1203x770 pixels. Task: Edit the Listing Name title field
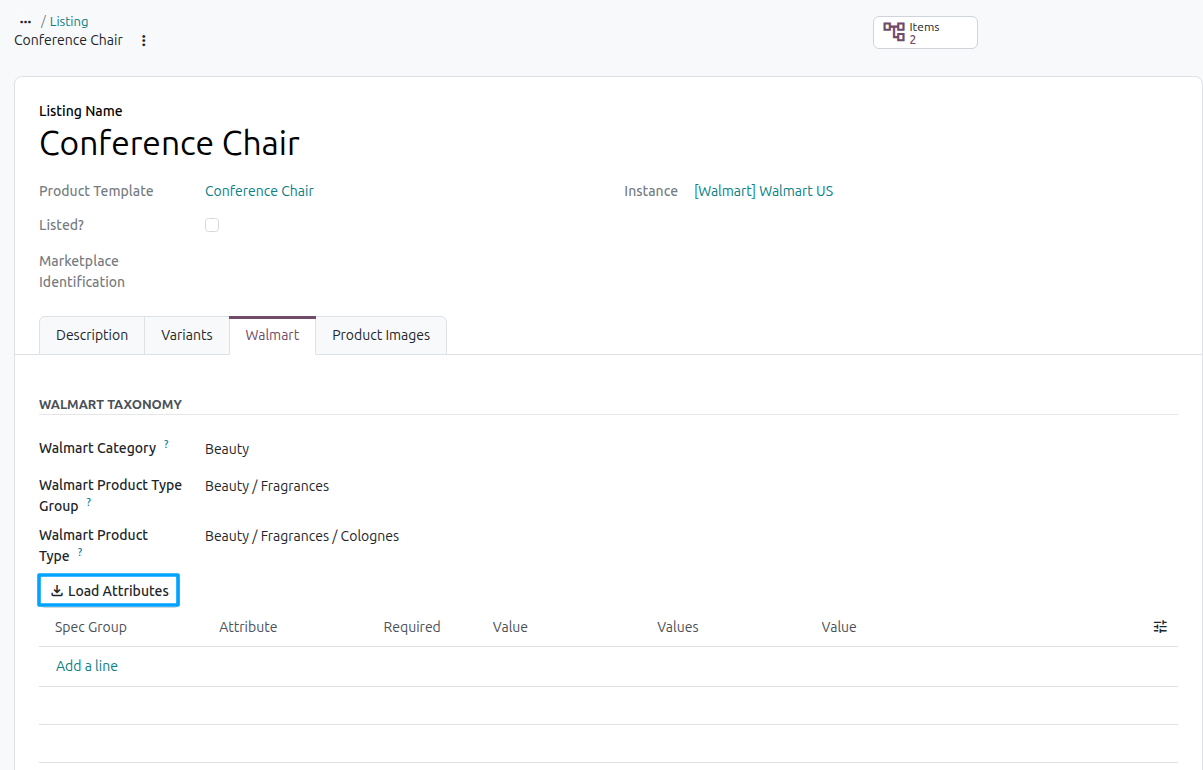tap(169, 144)
